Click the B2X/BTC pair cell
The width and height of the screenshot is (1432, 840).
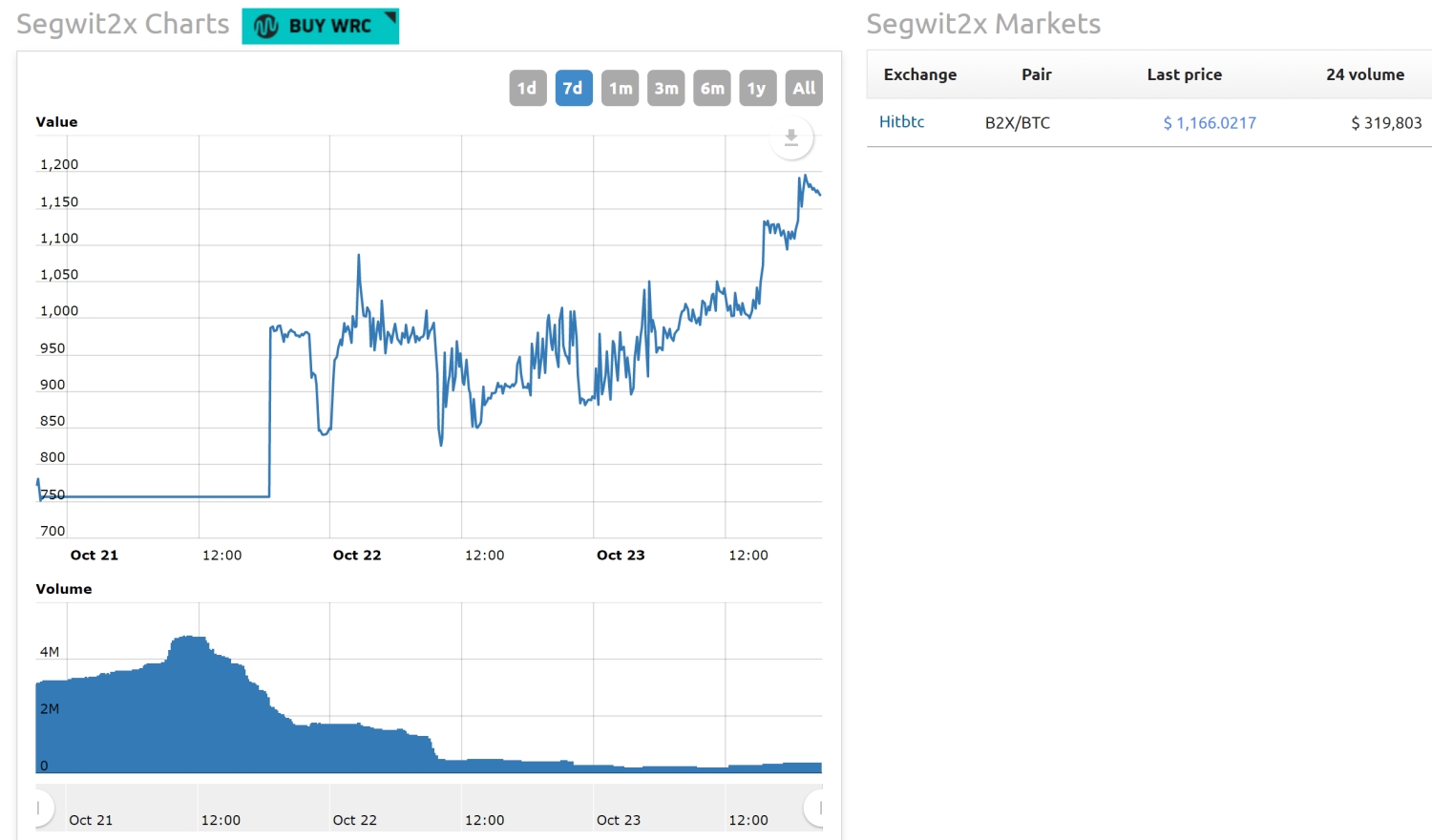tap(1018, 122)
